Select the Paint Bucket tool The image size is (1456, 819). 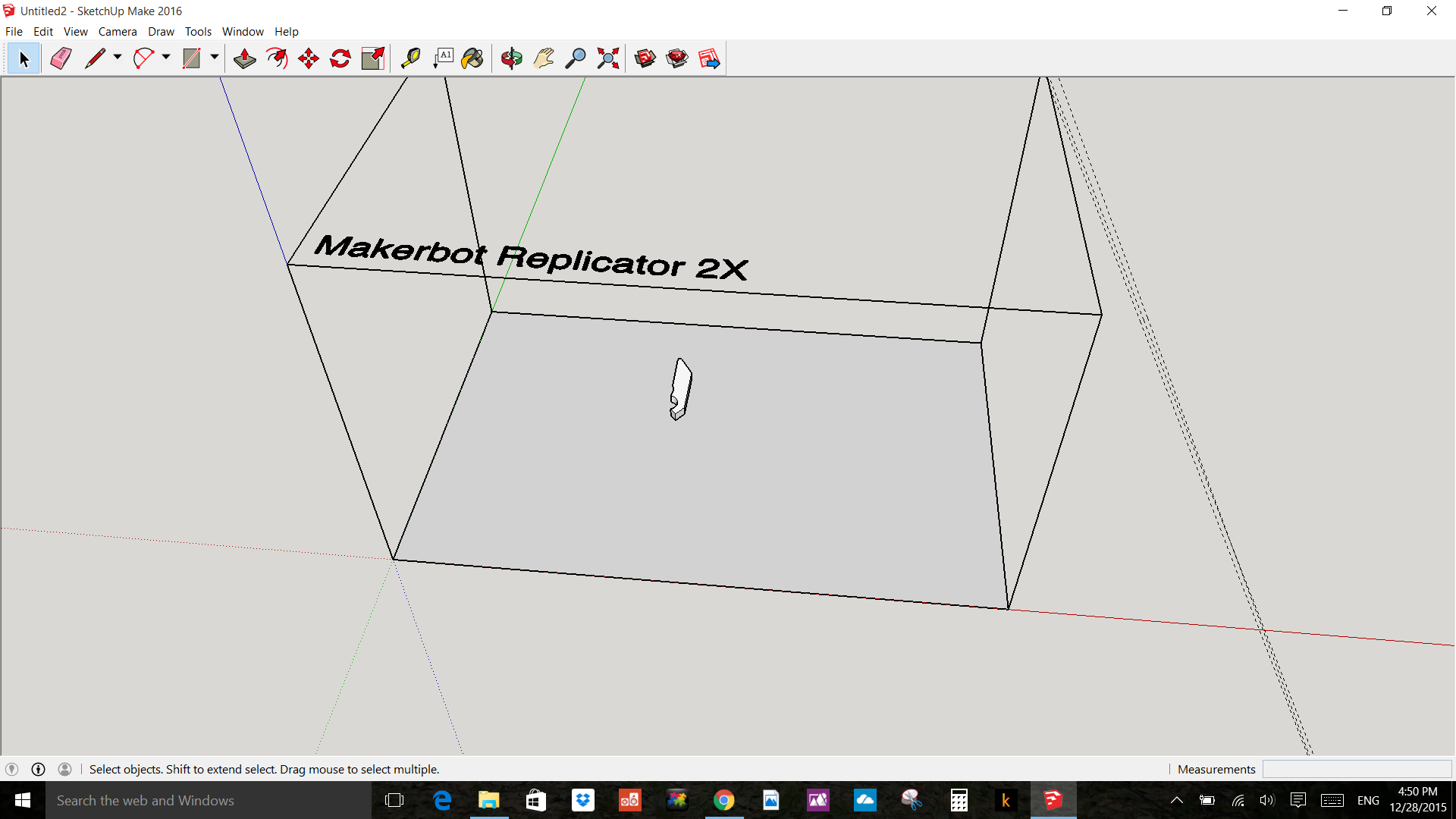click(x=472, y=58)
